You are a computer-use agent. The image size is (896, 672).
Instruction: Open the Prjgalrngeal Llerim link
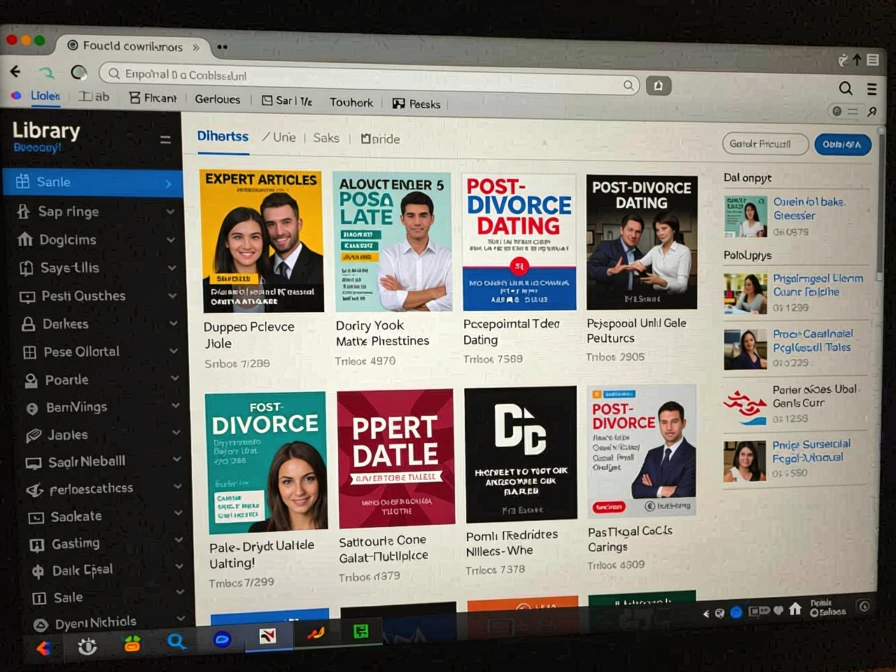(818, 285)
